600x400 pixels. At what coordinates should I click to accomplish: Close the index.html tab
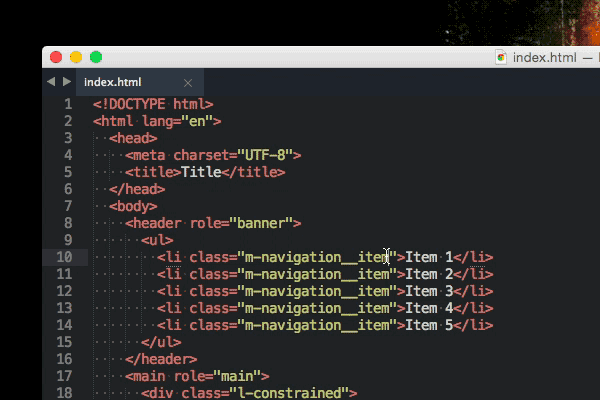[x=188, y=82]
